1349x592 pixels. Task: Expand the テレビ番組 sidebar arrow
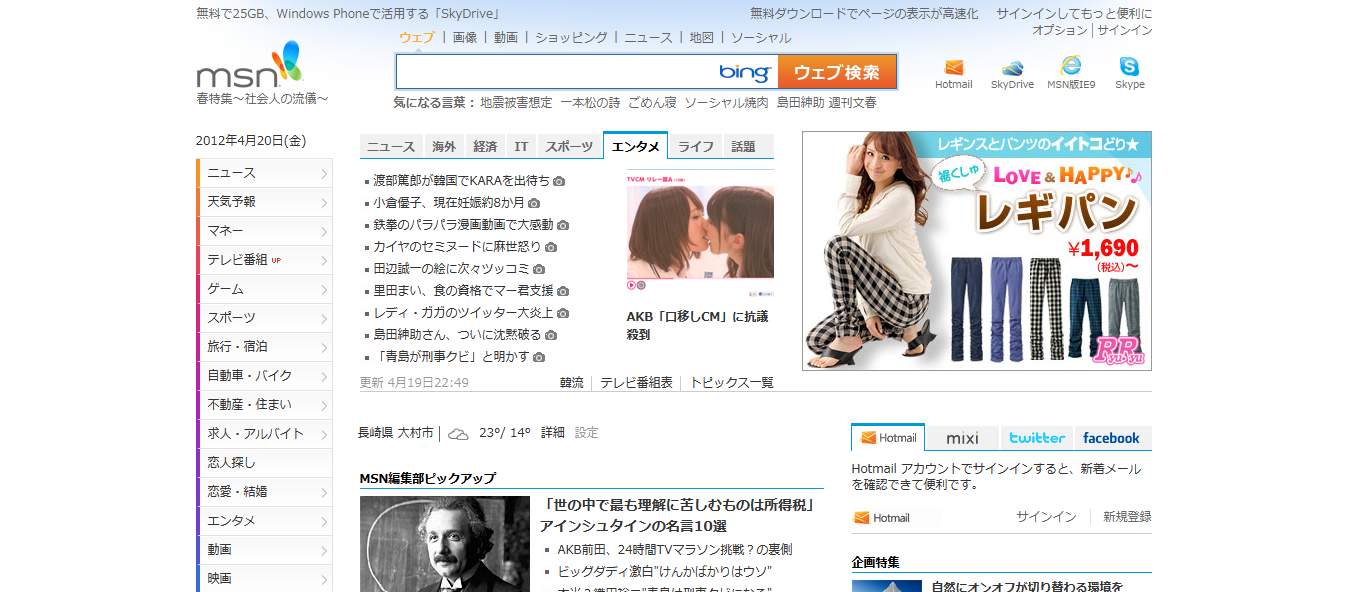tap(324, 261)
